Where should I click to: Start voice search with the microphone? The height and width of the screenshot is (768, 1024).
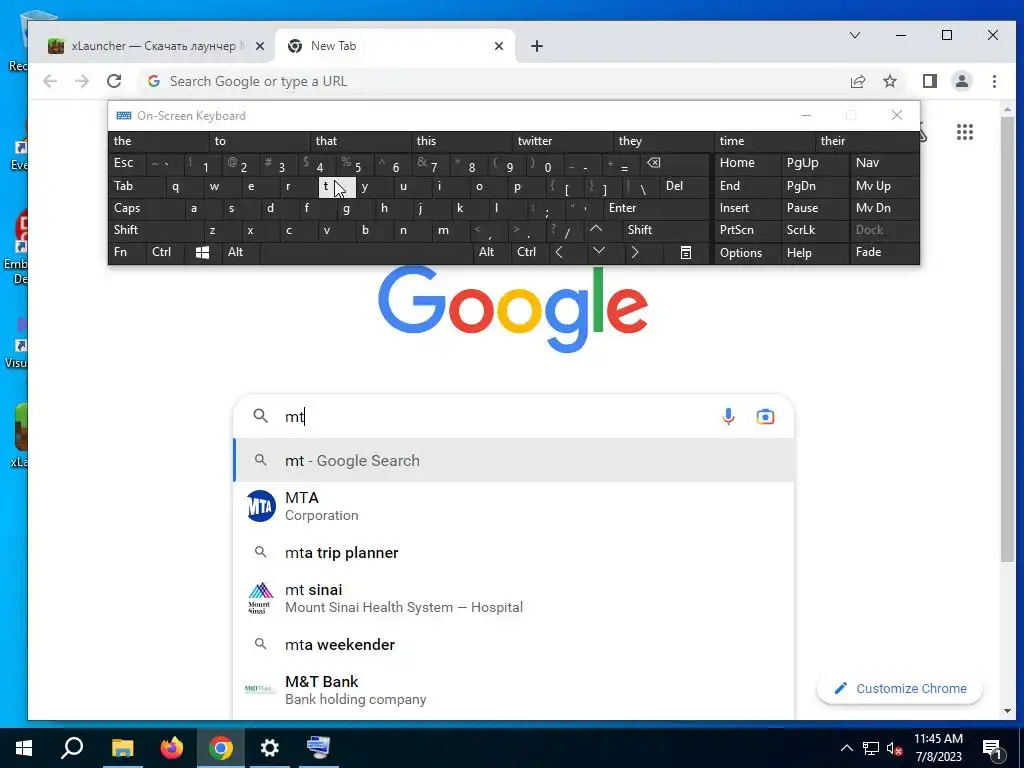728,416
